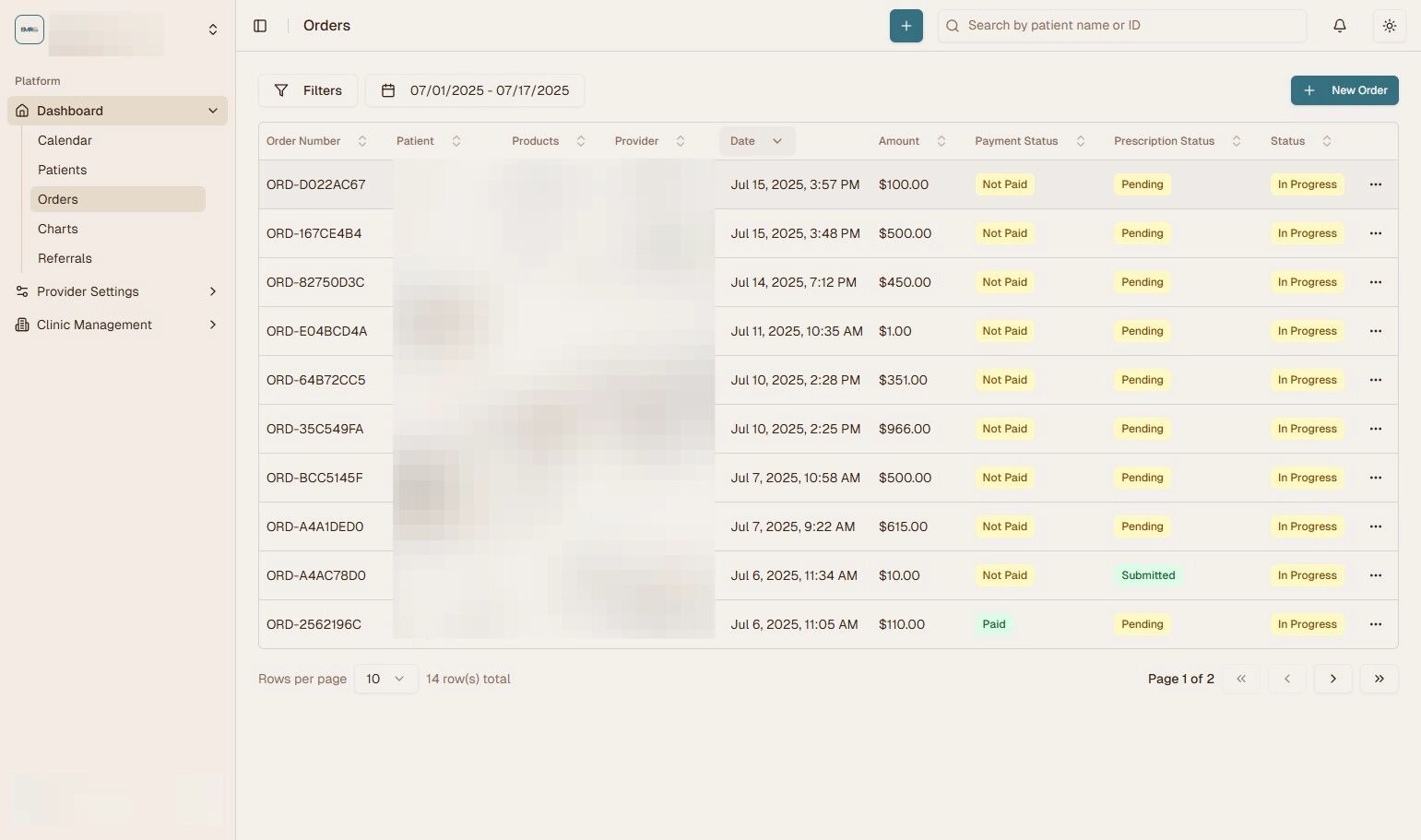
Task: Open the rows per page dropdown
Action: (x=385, y=678)
